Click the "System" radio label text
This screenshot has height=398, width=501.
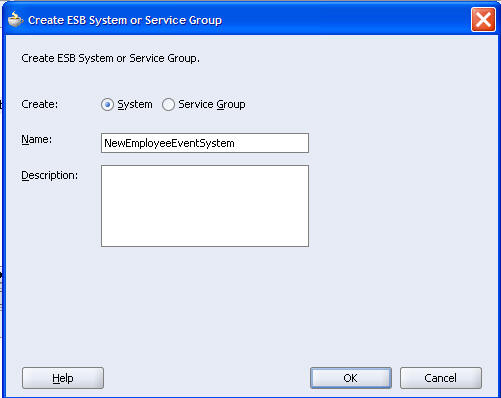(135, 105)
